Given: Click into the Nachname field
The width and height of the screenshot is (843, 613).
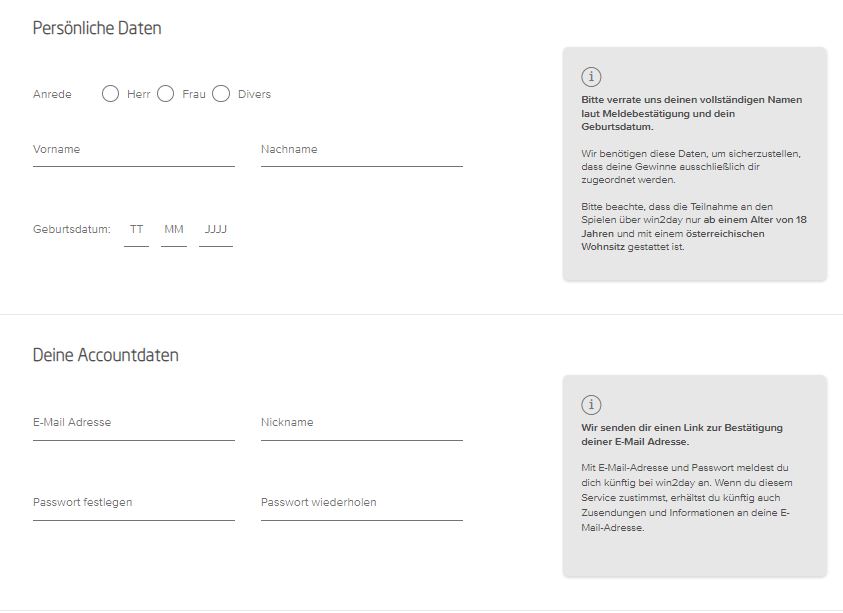Looking at the screenshot, I should point(361,150).
